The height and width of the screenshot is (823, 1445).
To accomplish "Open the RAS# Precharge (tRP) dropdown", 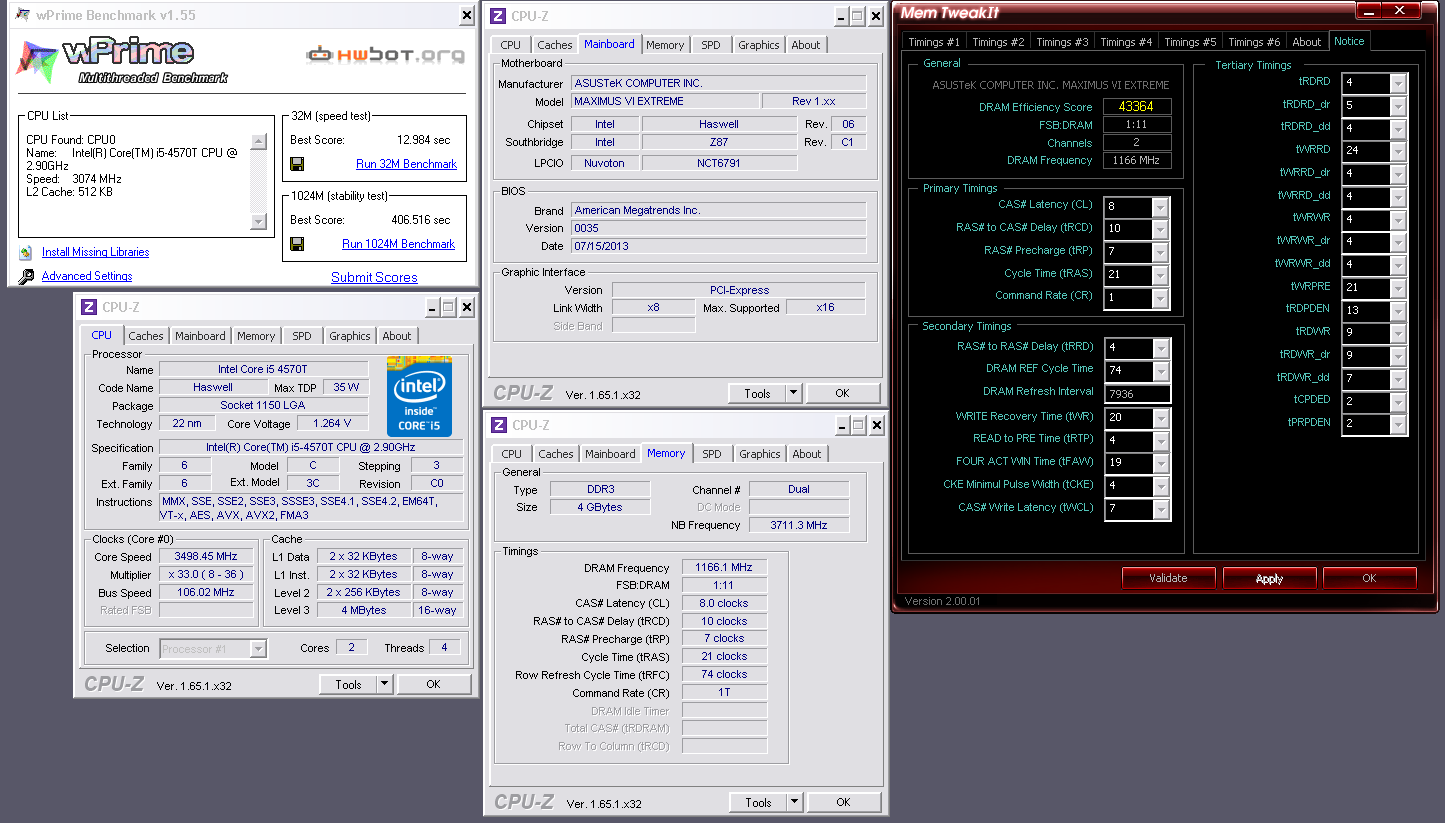I will click(1160, 253).
